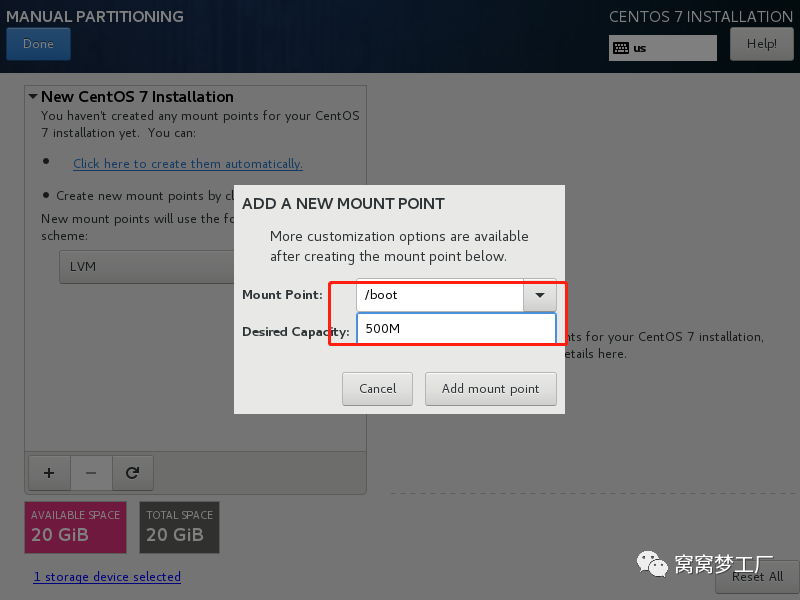Click the Mount Point text field
This screenshot has width=800, height=600.
click(x=440, y=295)
